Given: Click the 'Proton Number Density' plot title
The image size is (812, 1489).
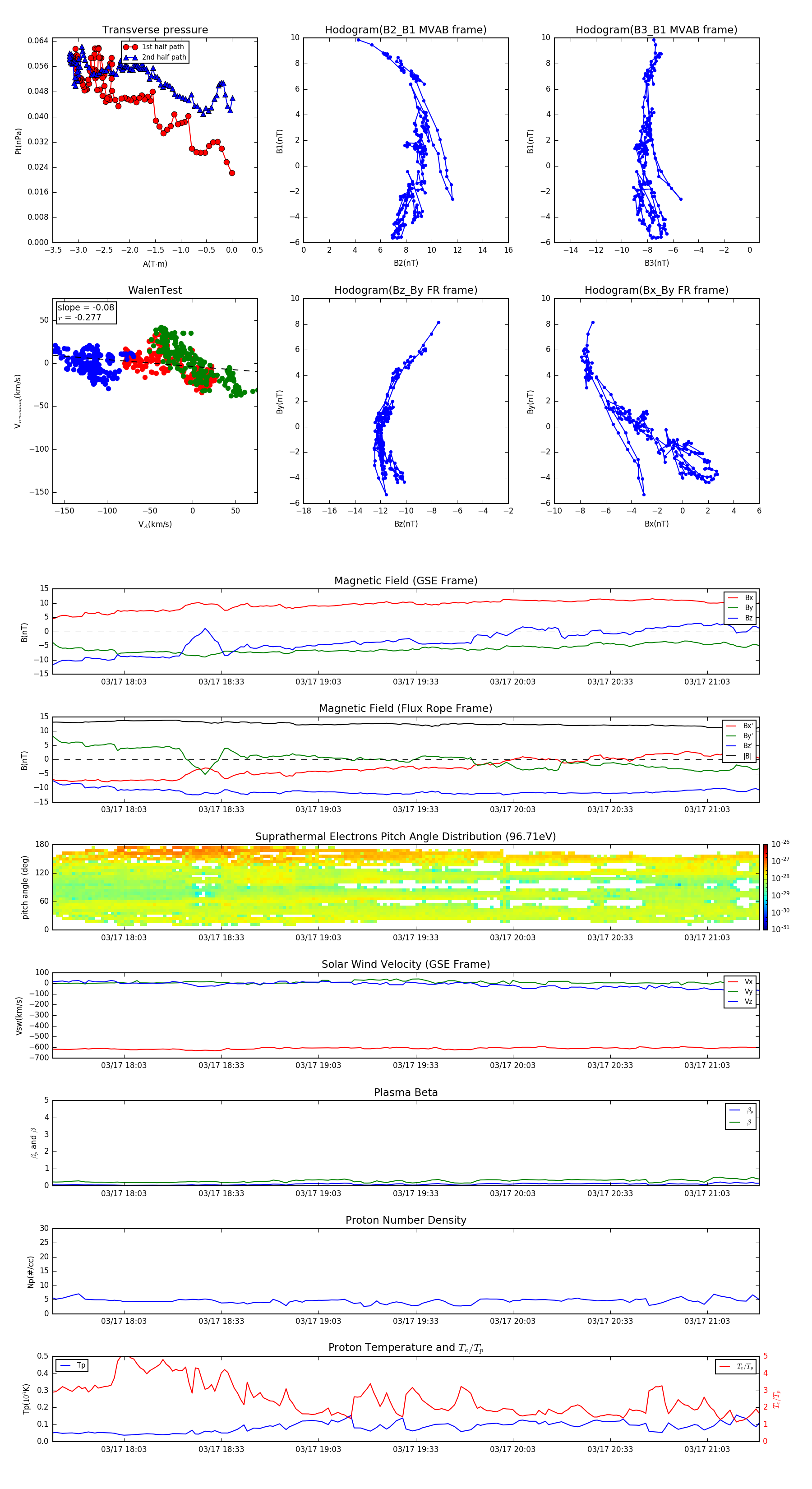Looking at the screenshot, I should tap(406, 1221).
